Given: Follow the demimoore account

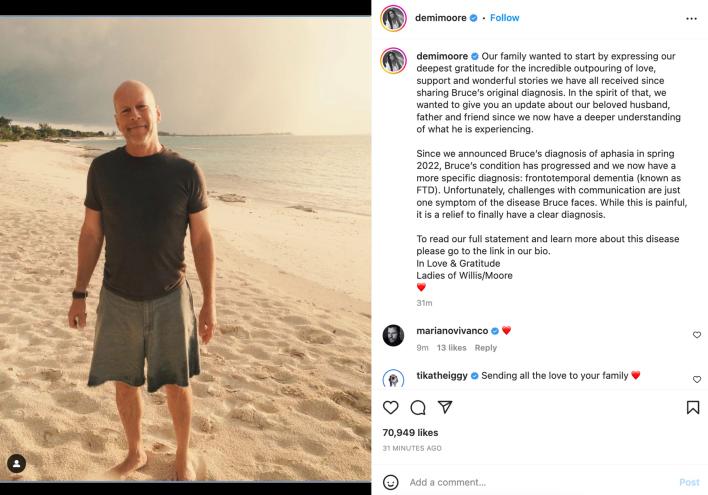Looking at the screenshot, I should tap(504, 18).
